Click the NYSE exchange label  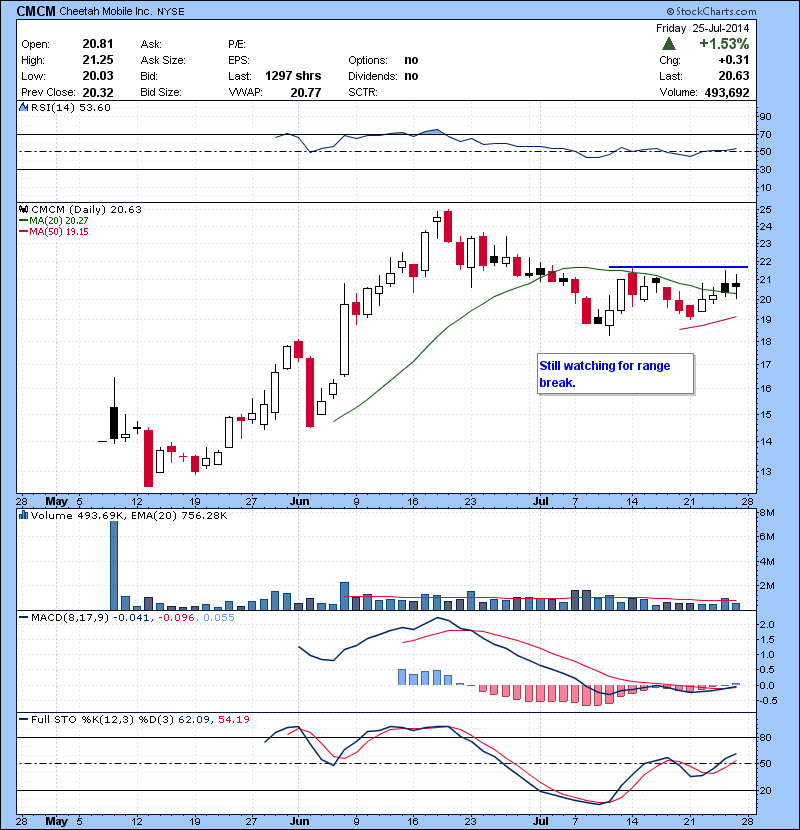click(170, 12)
